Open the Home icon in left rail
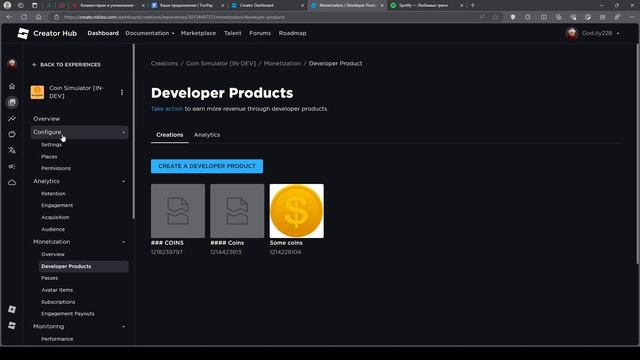 point(12,86)
